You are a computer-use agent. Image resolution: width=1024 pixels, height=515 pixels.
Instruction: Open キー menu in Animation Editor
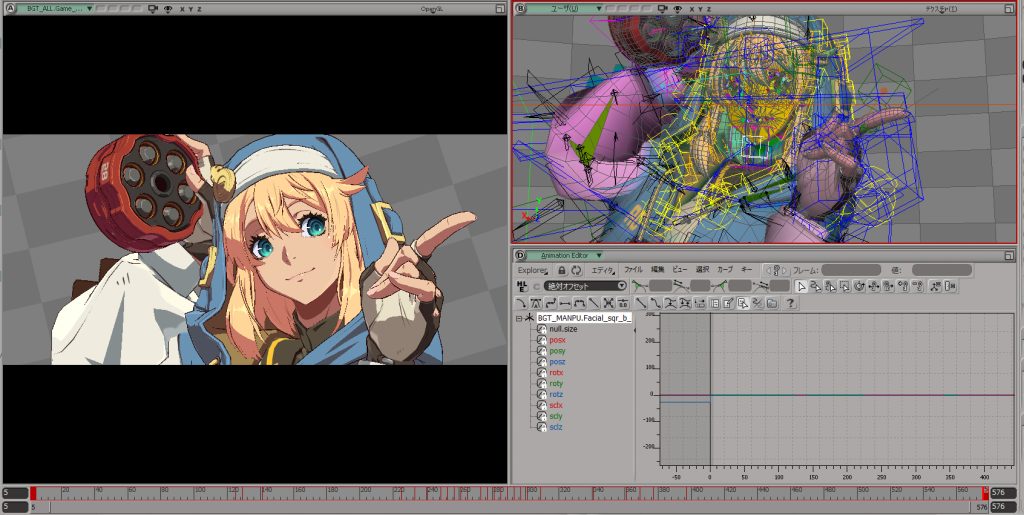tap(746, 270)
